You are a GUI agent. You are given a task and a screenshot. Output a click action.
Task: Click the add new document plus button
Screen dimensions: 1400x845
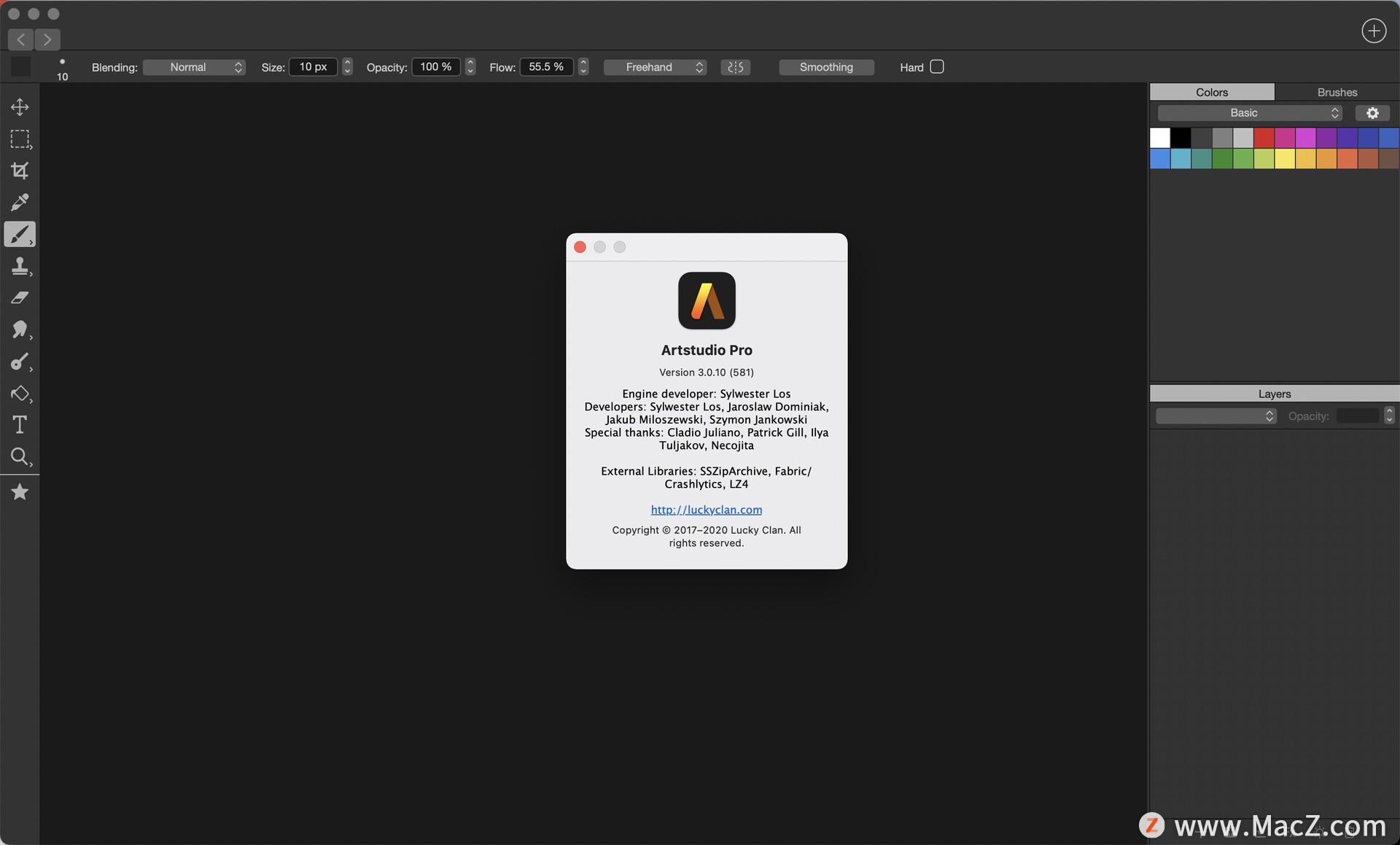1374,31
